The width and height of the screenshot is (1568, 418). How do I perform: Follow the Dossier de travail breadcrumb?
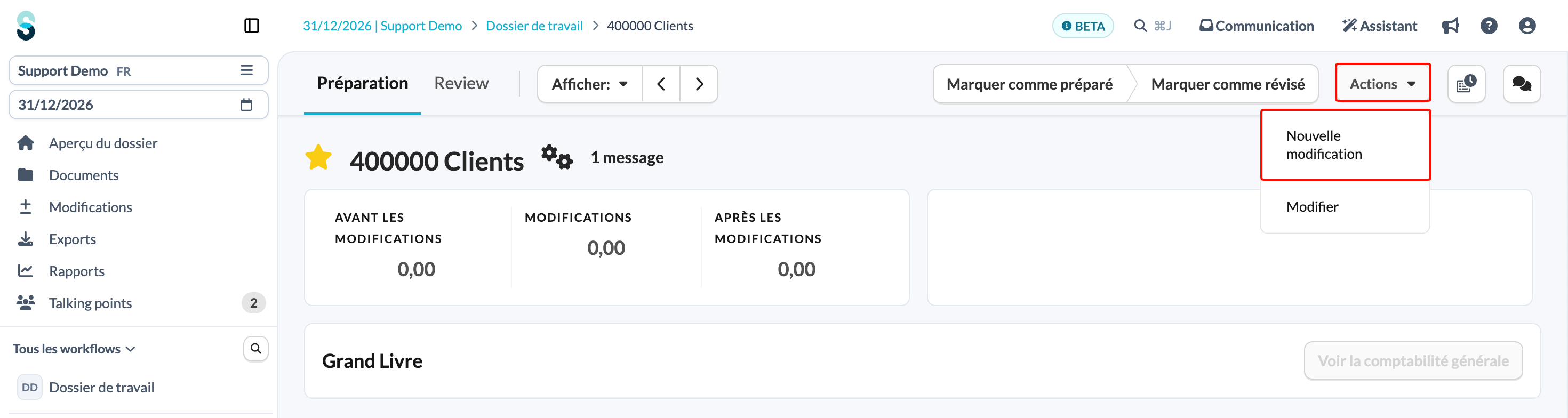534,26
